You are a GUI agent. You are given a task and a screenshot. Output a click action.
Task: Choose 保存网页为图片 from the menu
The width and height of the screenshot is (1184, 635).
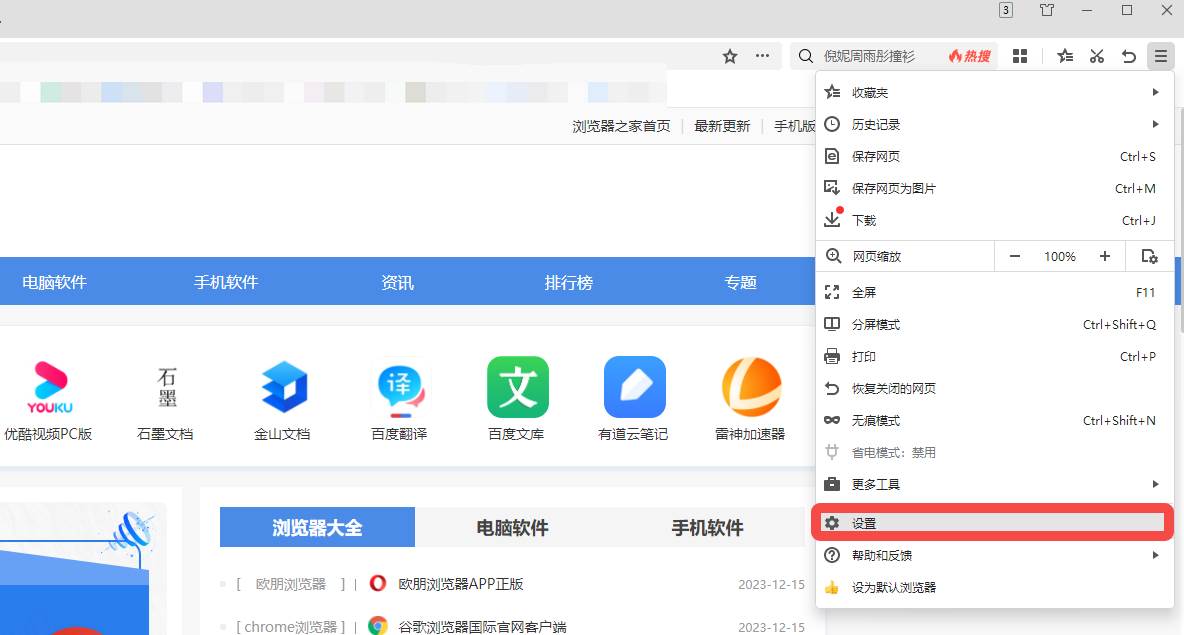coord(995,188)
